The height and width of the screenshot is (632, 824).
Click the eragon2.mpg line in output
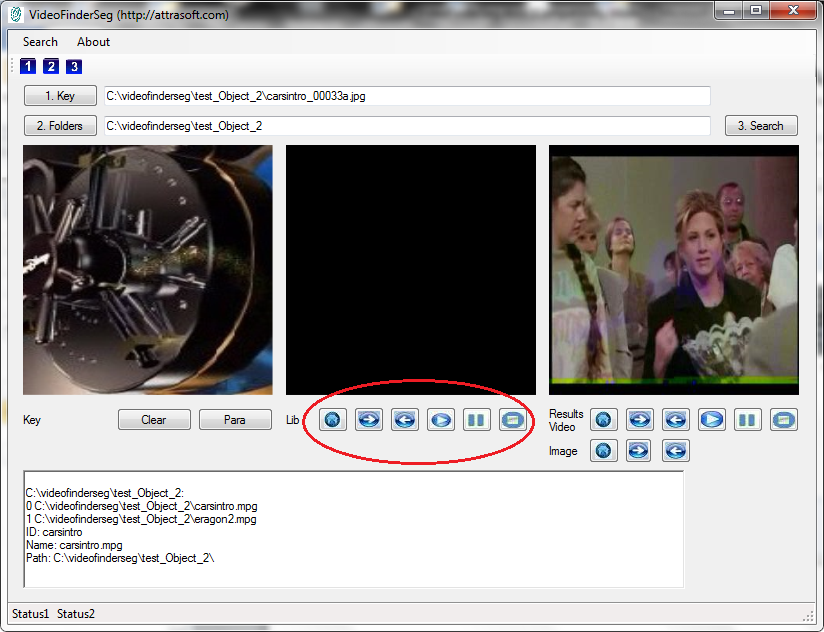pos(141,519)
